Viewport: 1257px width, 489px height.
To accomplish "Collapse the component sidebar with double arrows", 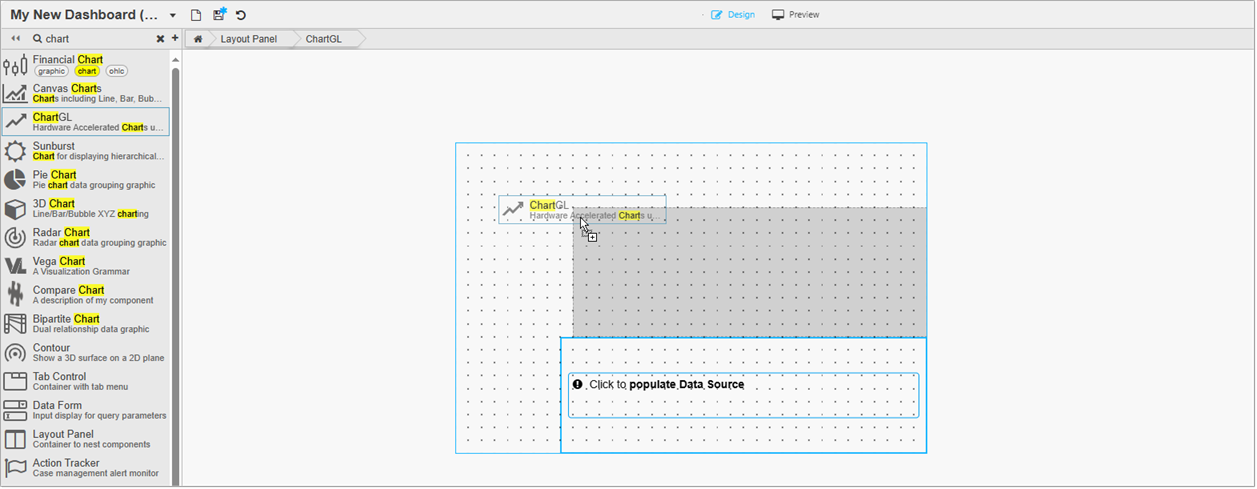I will [x=16, y=39].
